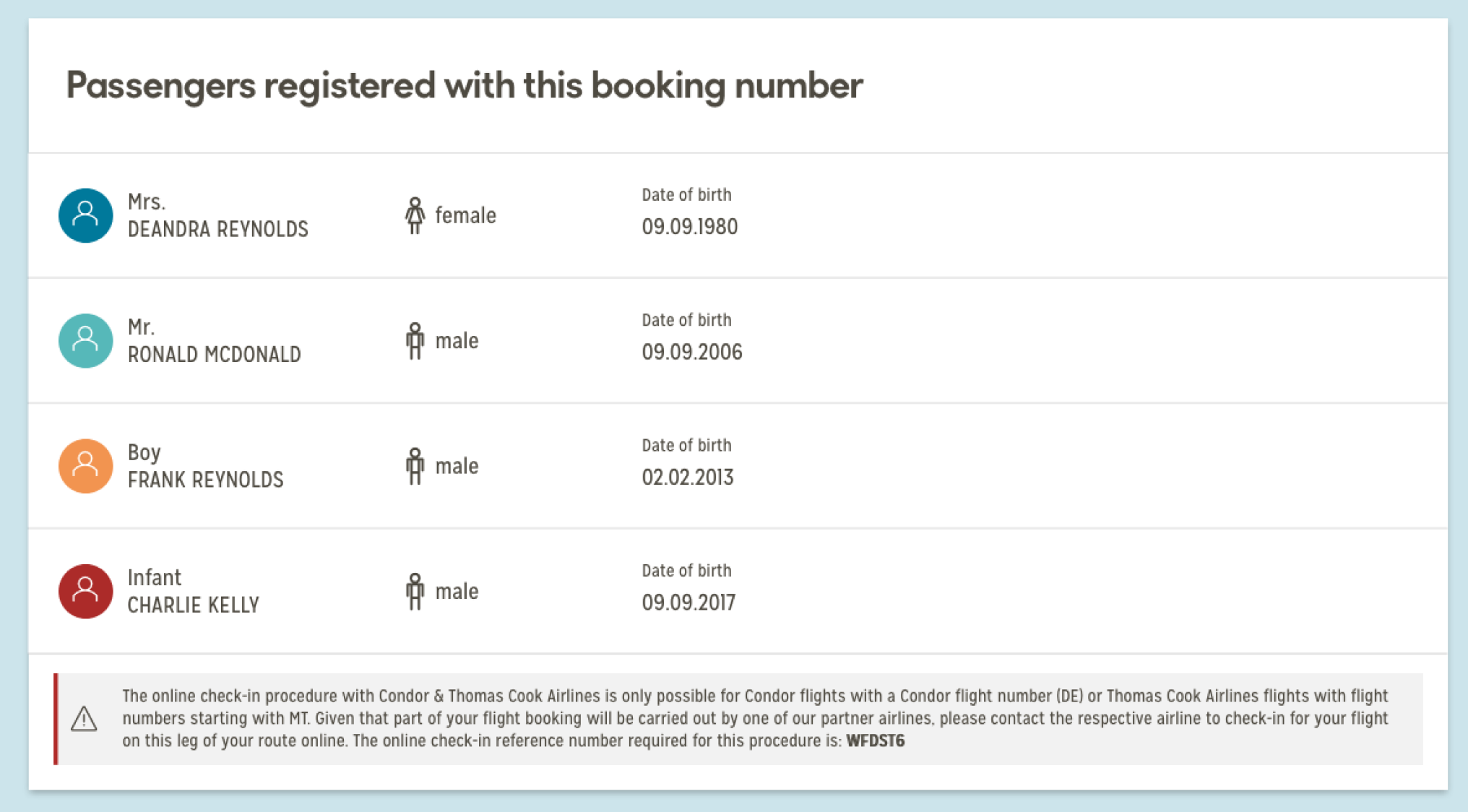
Task: Click the warning triangle icon in notice
Action: coord(85,719)
